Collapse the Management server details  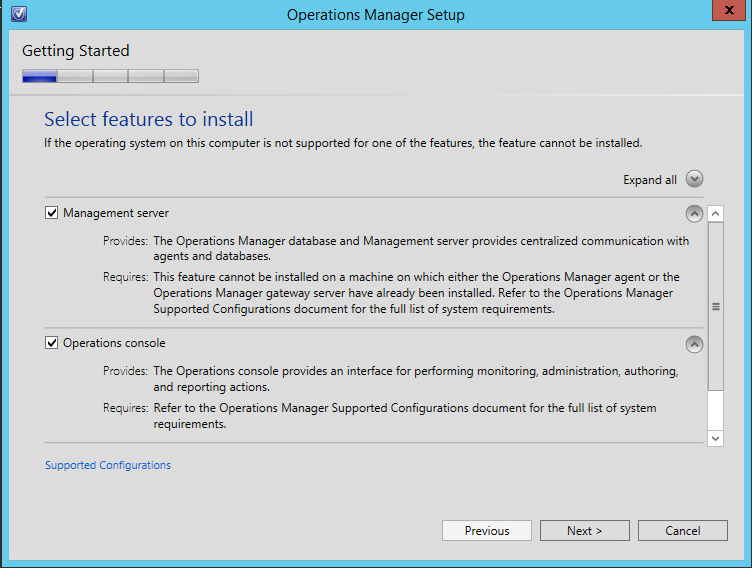(x=694, y=213)
